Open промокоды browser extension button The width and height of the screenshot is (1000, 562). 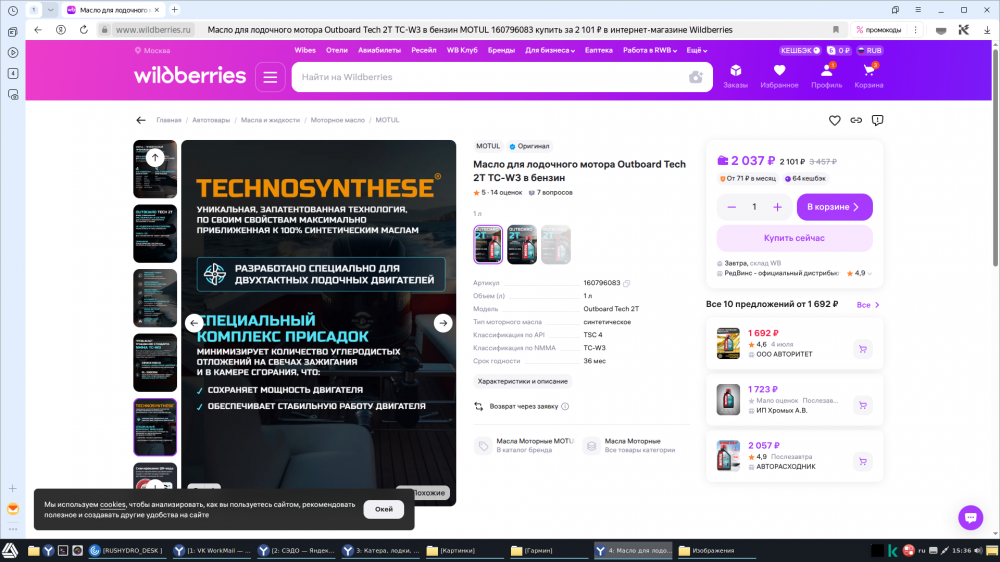point(879,30)
